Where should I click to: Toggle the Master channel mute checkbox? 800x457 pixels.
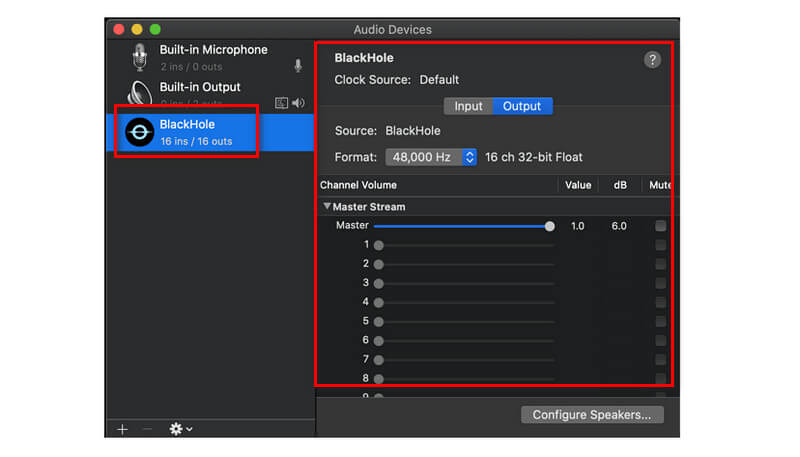(660, 226)
